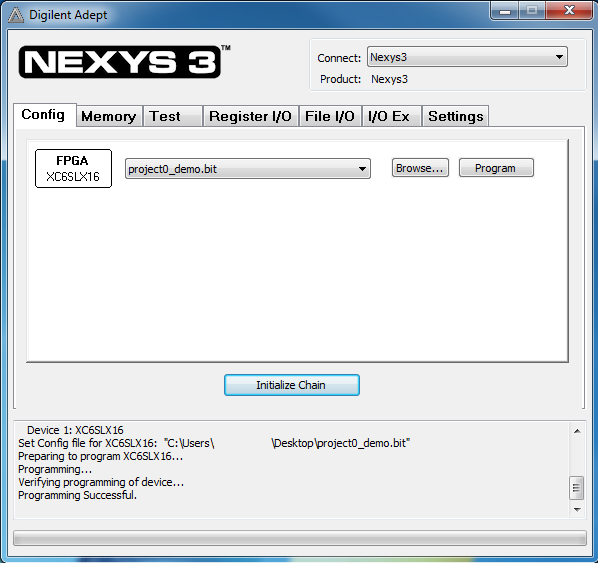Open the Settings tab

pyautogui.click(x=455, y=116)
